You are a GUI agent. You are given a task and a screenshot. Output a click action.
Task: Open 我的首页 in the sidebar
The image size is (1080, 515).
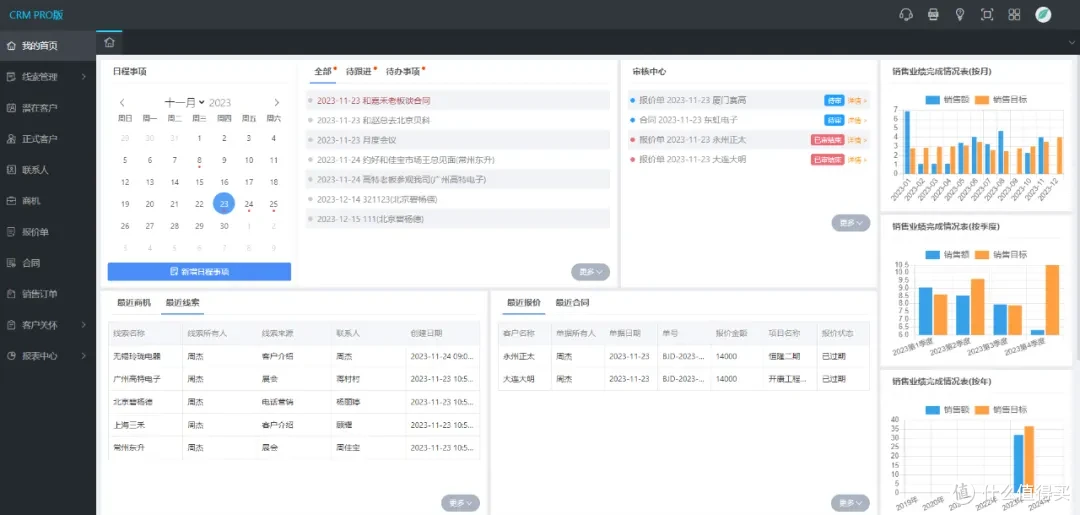pos(48,46)
